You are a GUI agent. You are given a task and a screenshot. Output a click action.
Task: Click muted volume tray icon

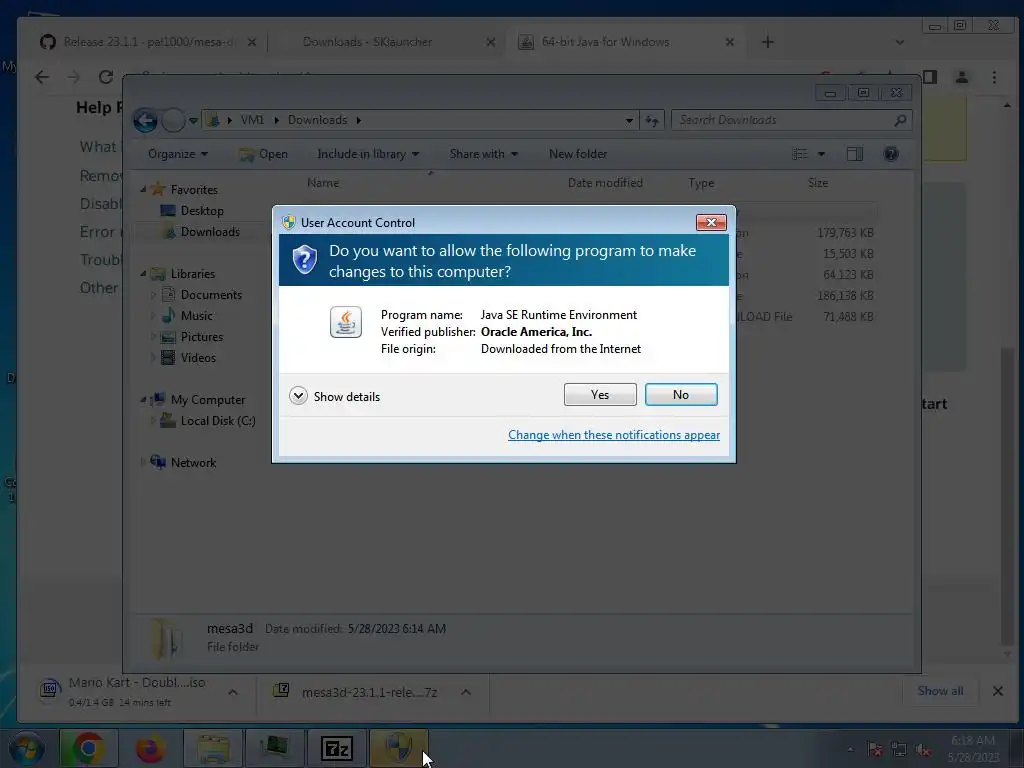pyautogui.click(x=922, y=750)
